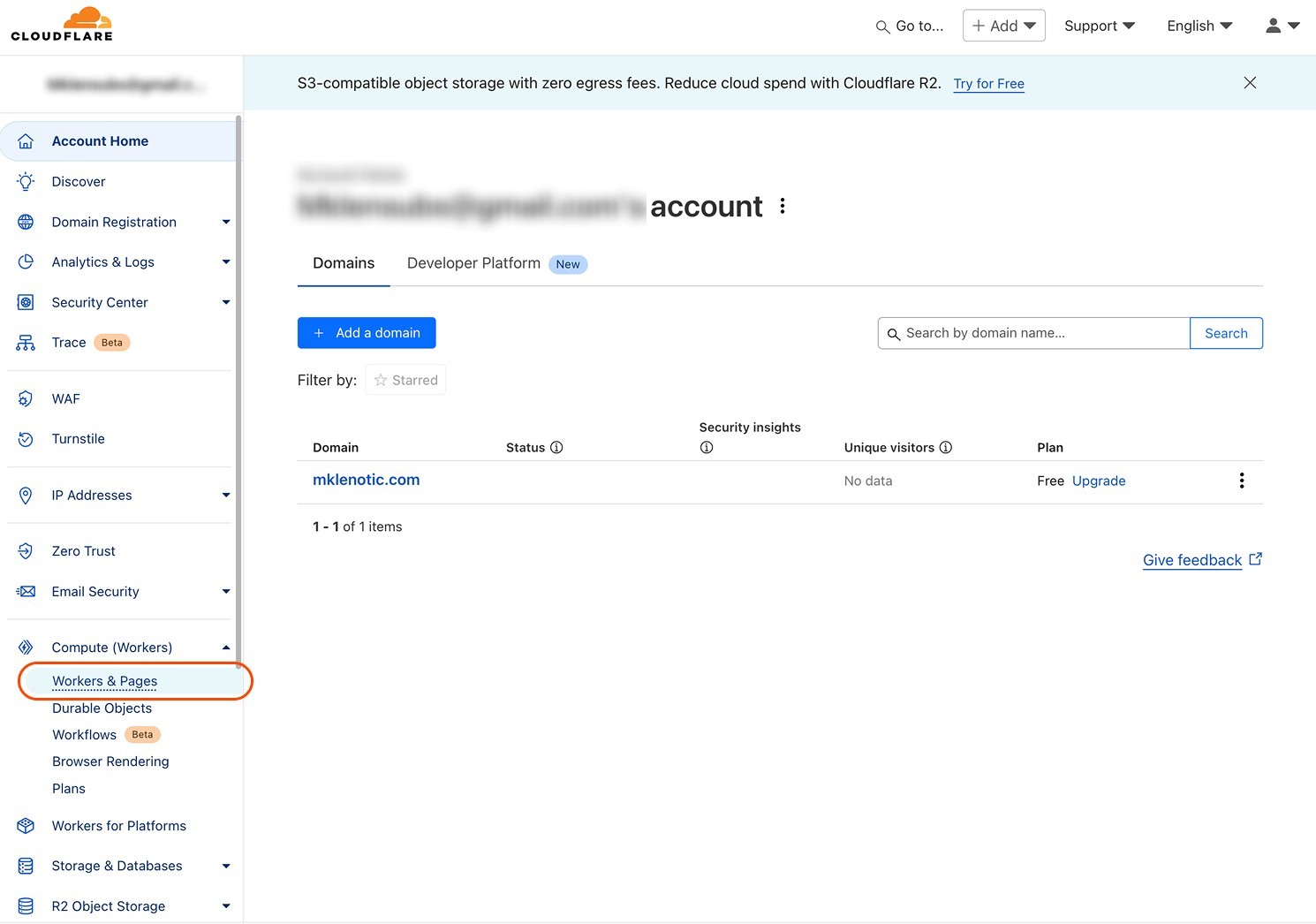Open the English language dropdown

pyautogui.click(x=1199, y=26)
